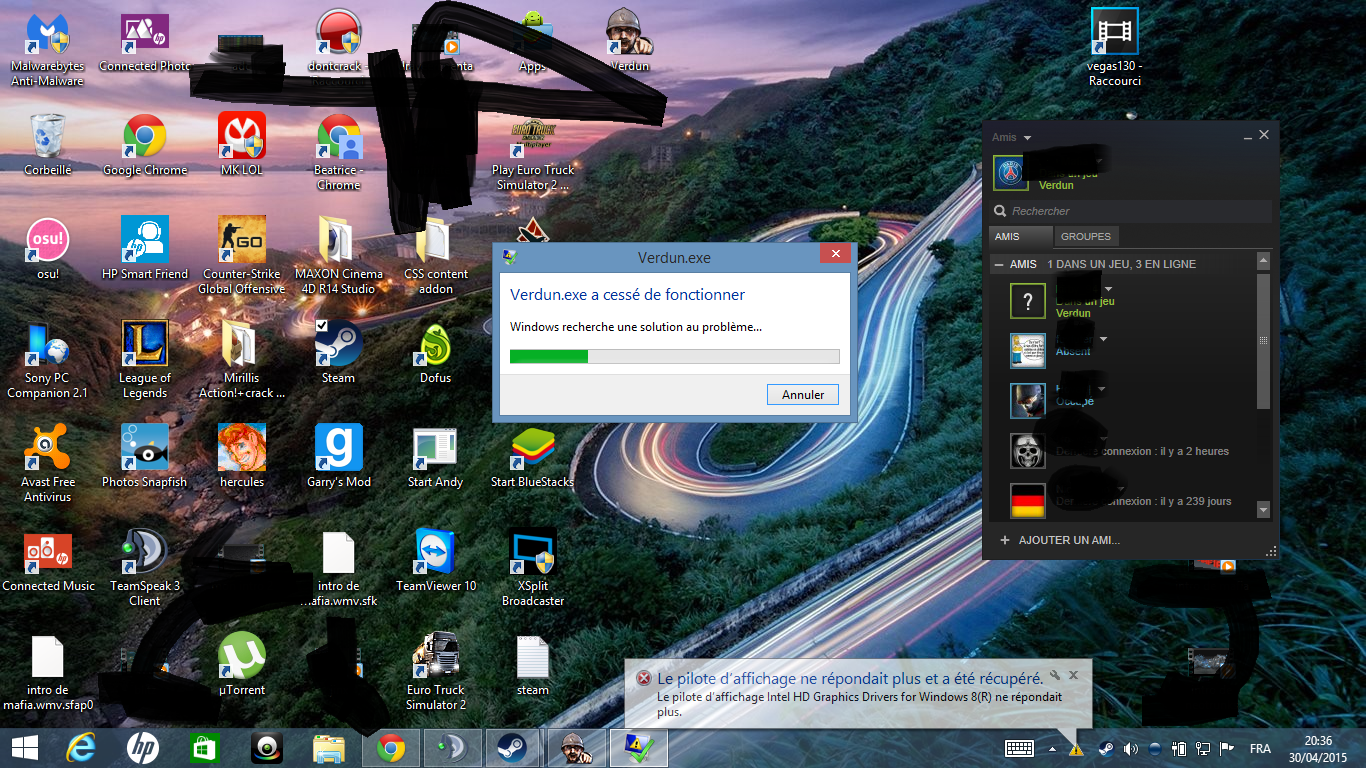This screenshot has height=768, width=1366.
Task: Open dropdown arrow of the friend playing Verdun
Action: [x=1107, y=289]
